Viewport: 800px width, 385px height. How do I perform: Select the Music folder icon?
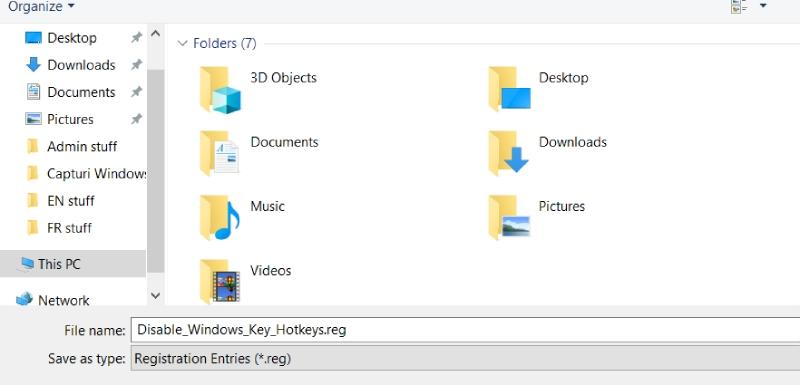coord(219,217)
